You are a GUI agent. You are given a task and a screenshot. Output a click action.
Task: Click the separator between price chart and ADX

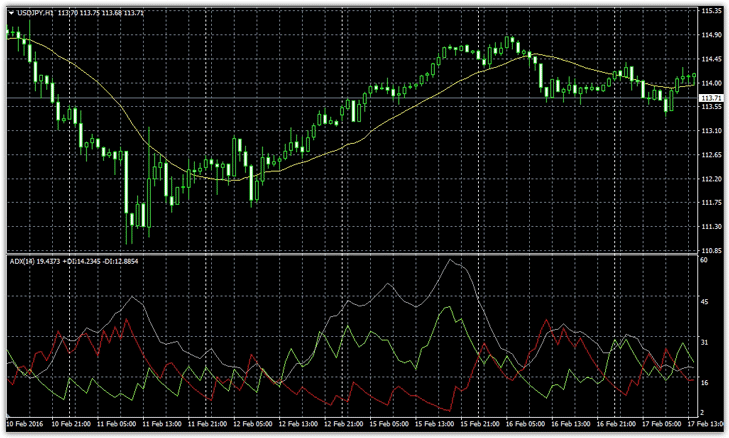[350, 254]
